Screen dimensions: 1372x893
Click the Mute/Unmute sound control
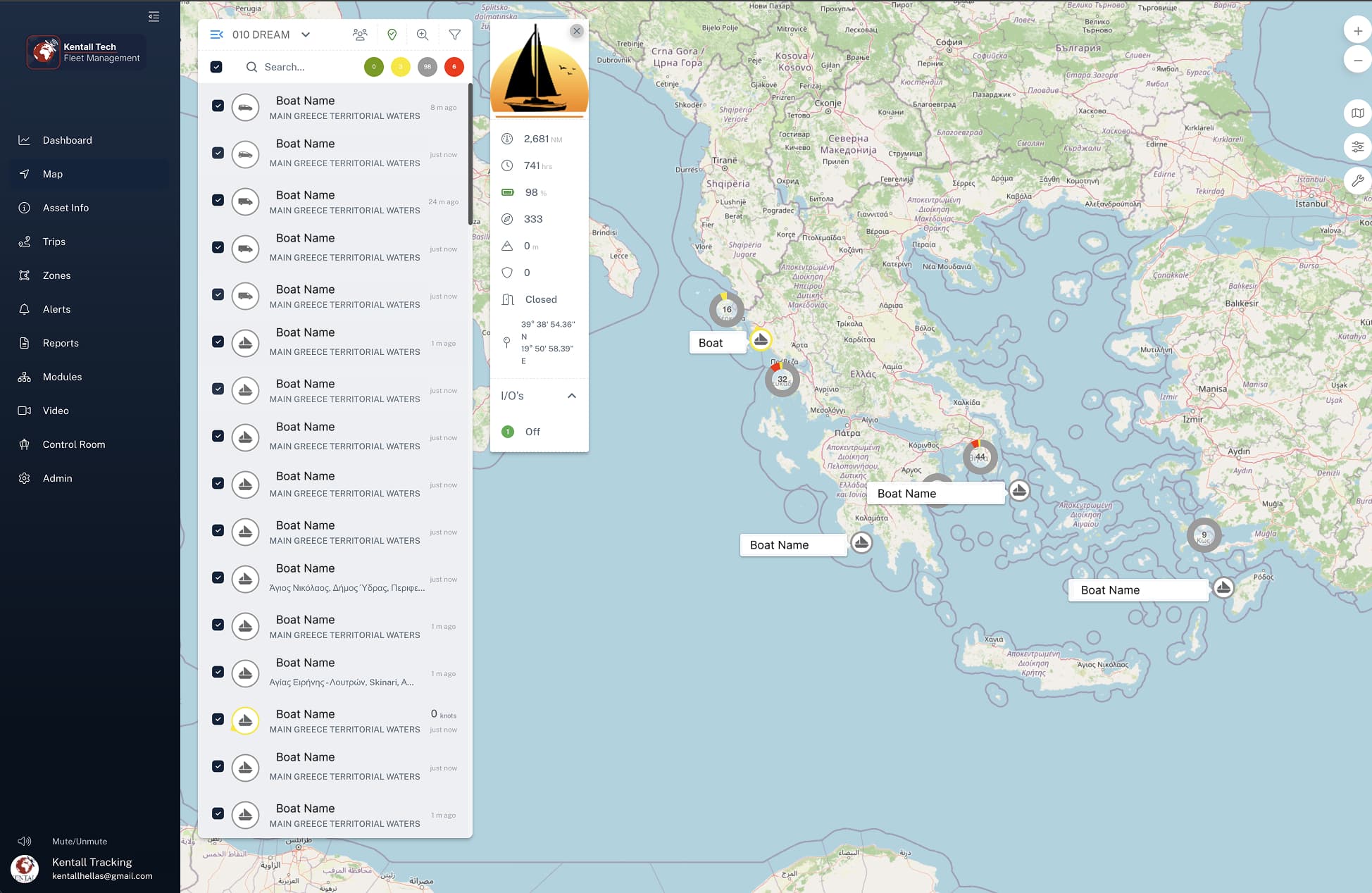coord(63,841)
